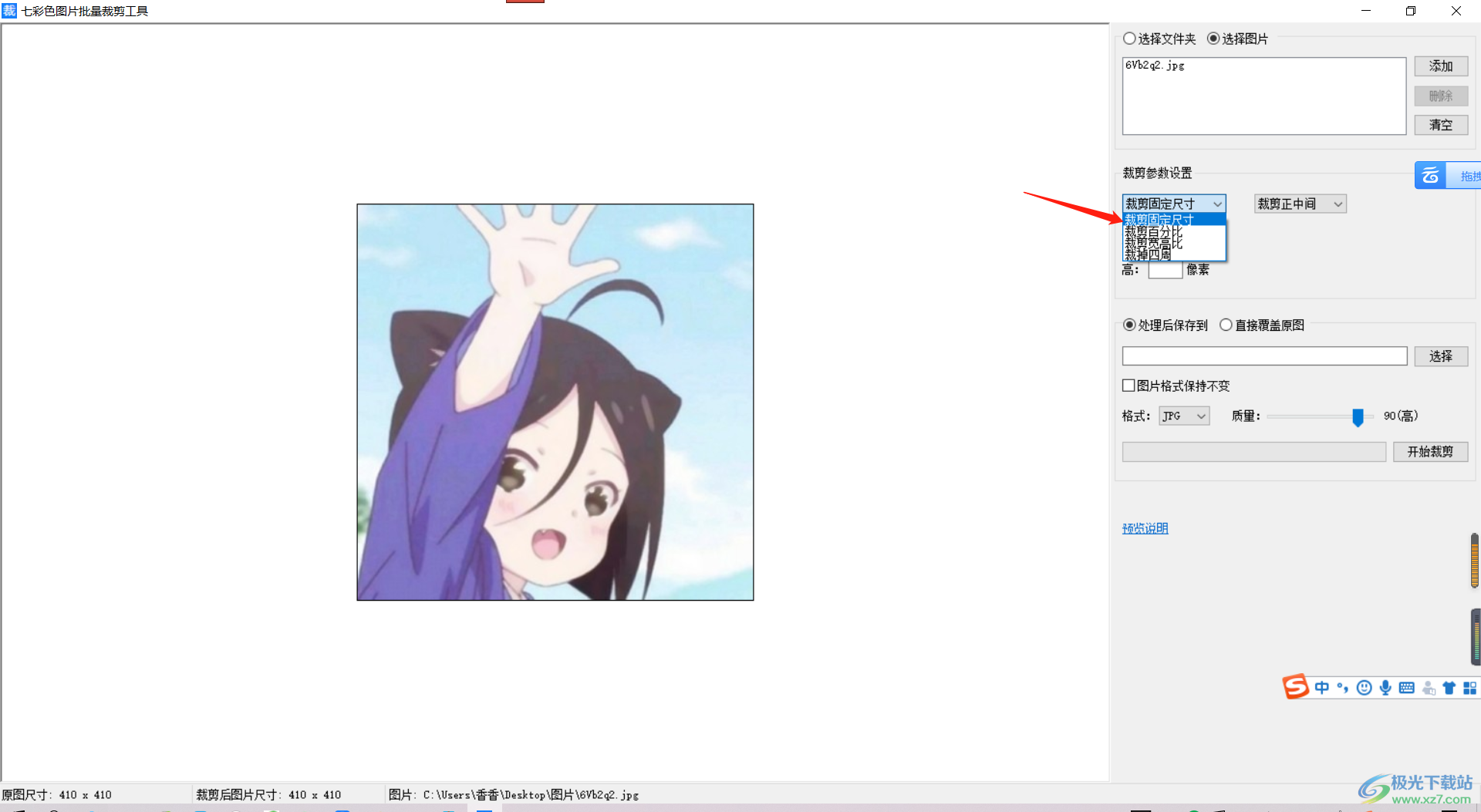Open the 裁剪正中间 position dropdown
1481x812 pixels.
pos(1301,204)
